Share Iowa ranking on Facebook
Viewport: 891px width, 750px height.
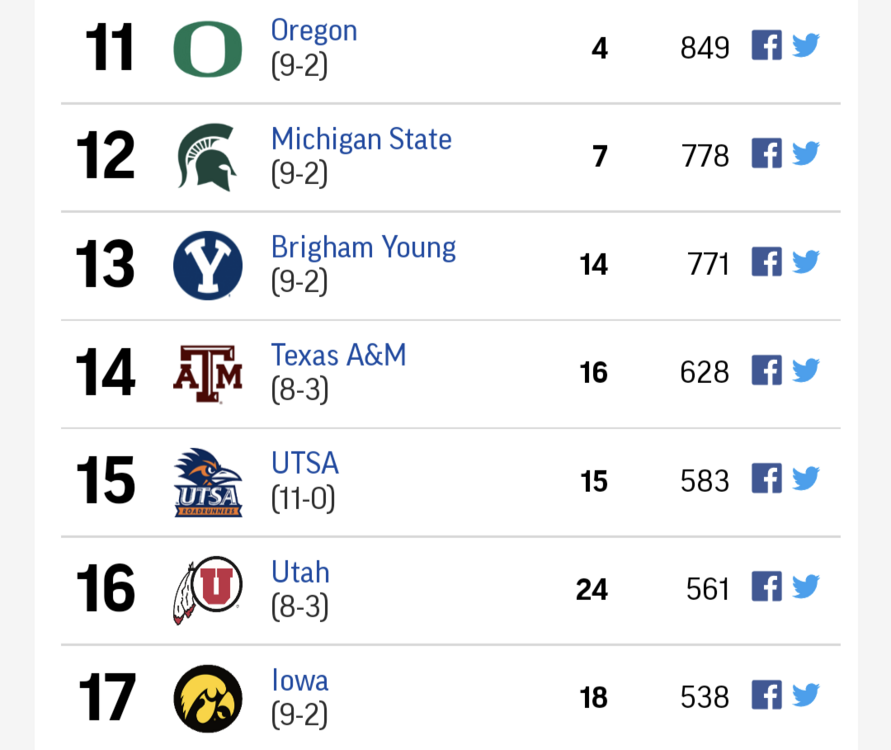click(767, 695)
